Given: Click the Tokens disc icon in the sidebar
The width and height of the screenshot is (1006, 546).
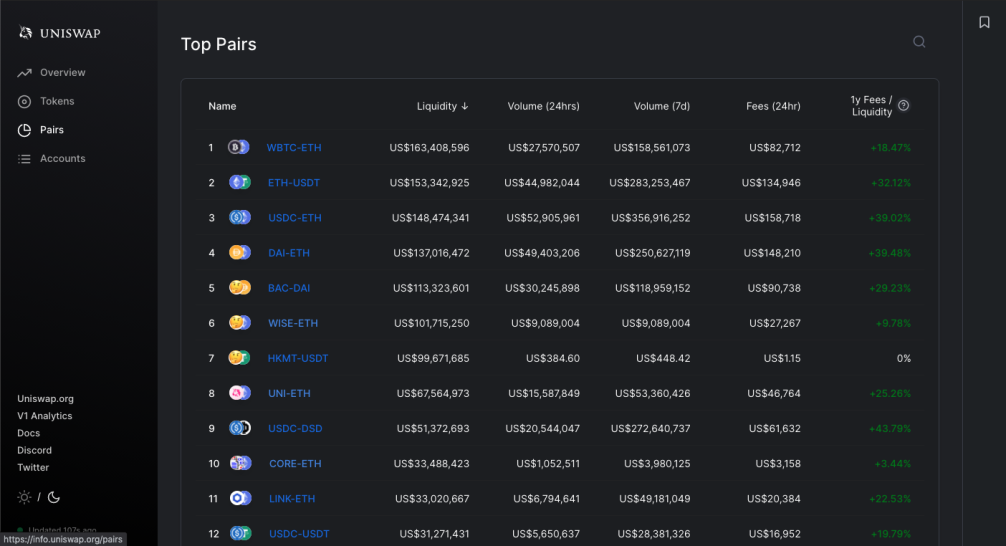Looking at the screenshot, I should pos(24,101).
